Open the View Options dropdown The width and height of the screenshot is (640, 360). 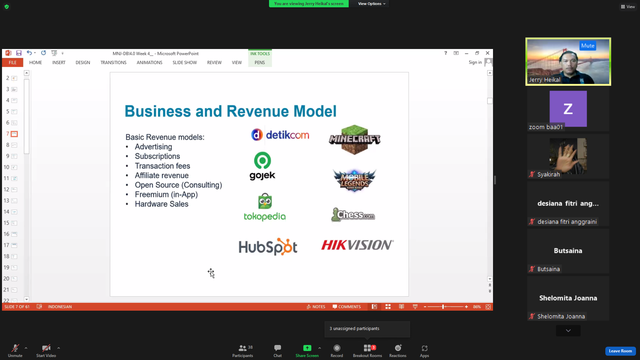(x=371, y=4)
